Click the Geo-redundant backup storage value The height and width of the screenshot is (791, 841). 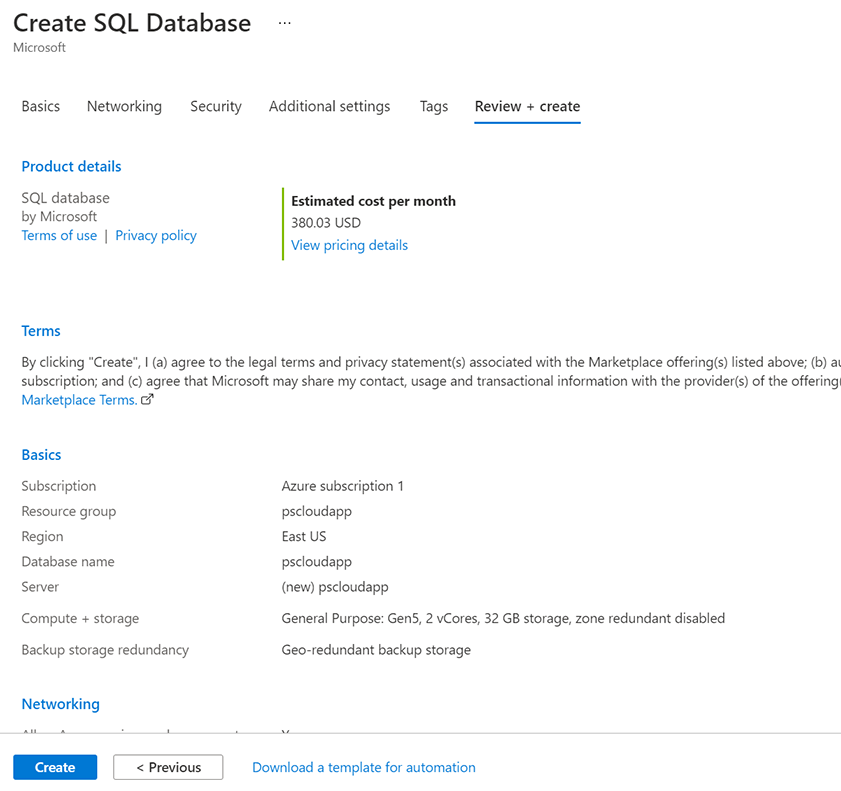click(376, 650)
